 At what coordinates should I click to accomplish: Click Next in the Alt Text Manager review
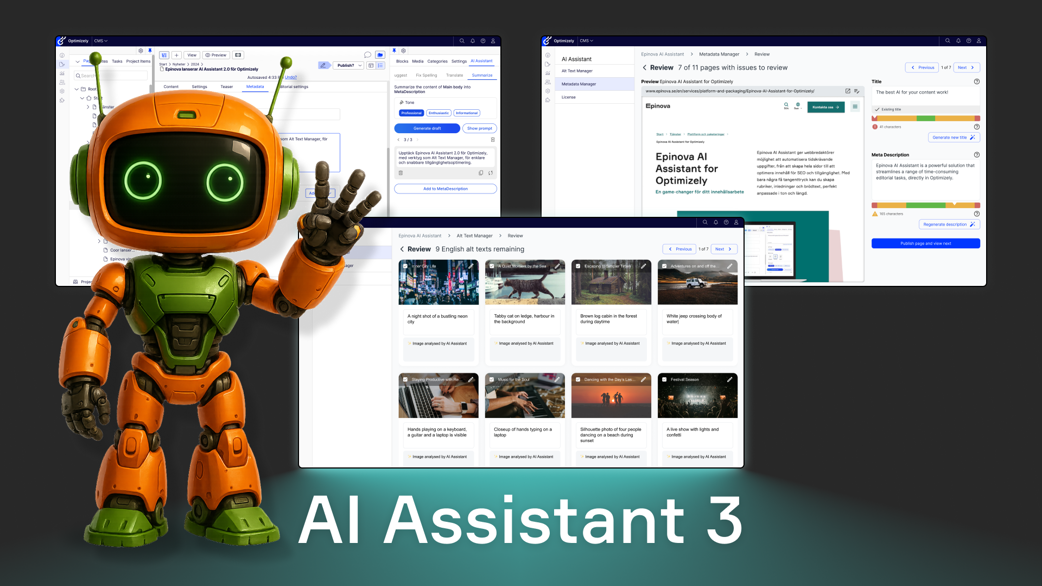click(x=723, y=249)
